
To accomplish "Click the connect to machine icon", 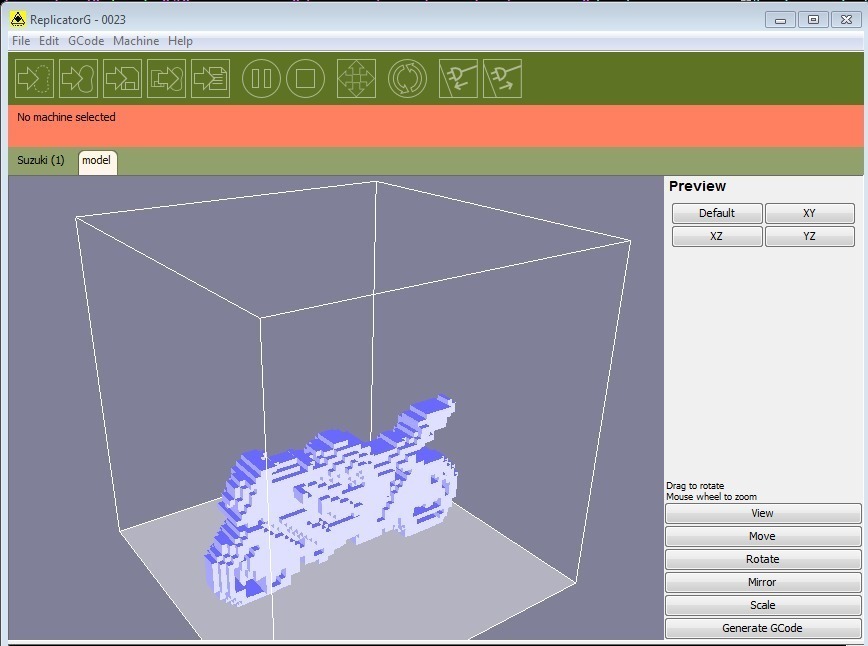I will coord(458,79).
